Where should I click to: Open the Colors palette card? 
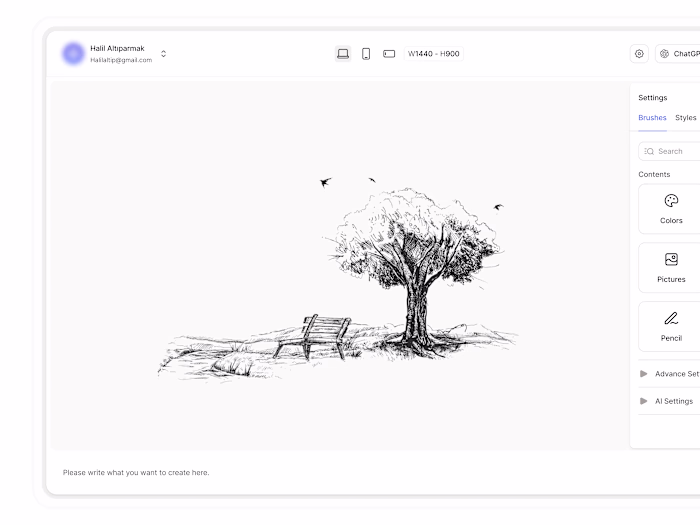tap(671, 209)
